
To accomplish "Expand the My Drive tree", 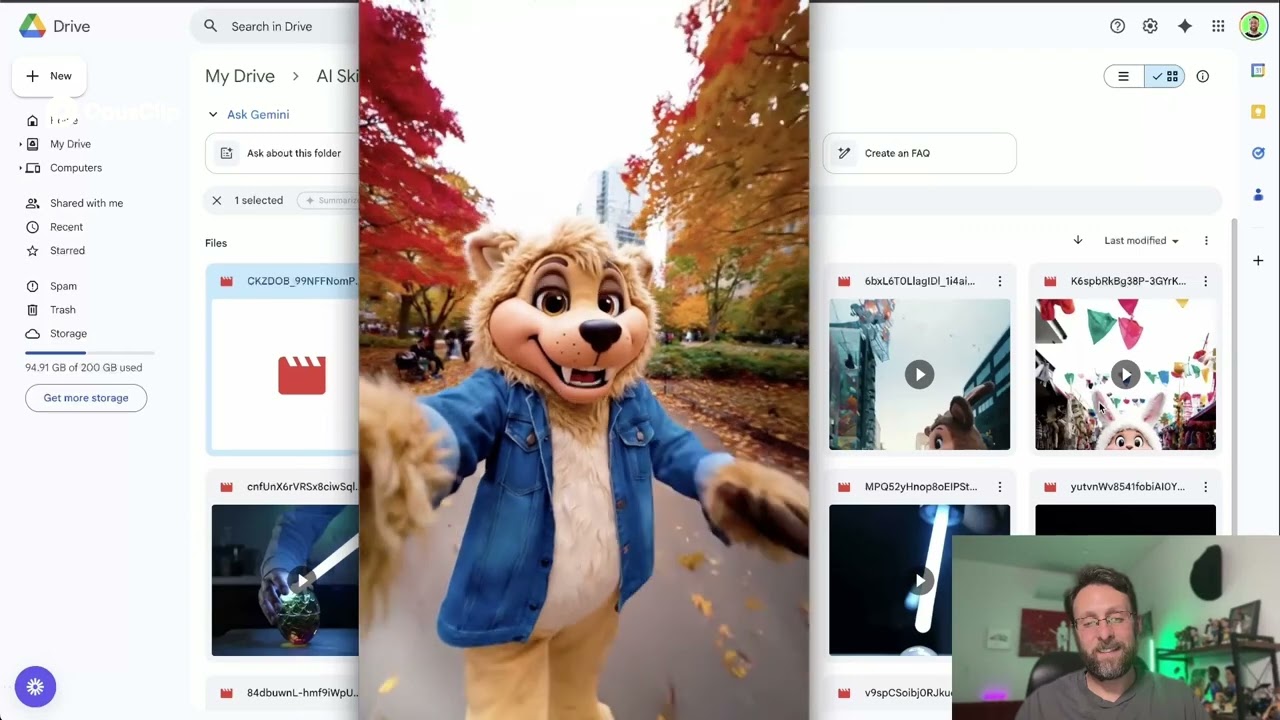I will 20,144.
